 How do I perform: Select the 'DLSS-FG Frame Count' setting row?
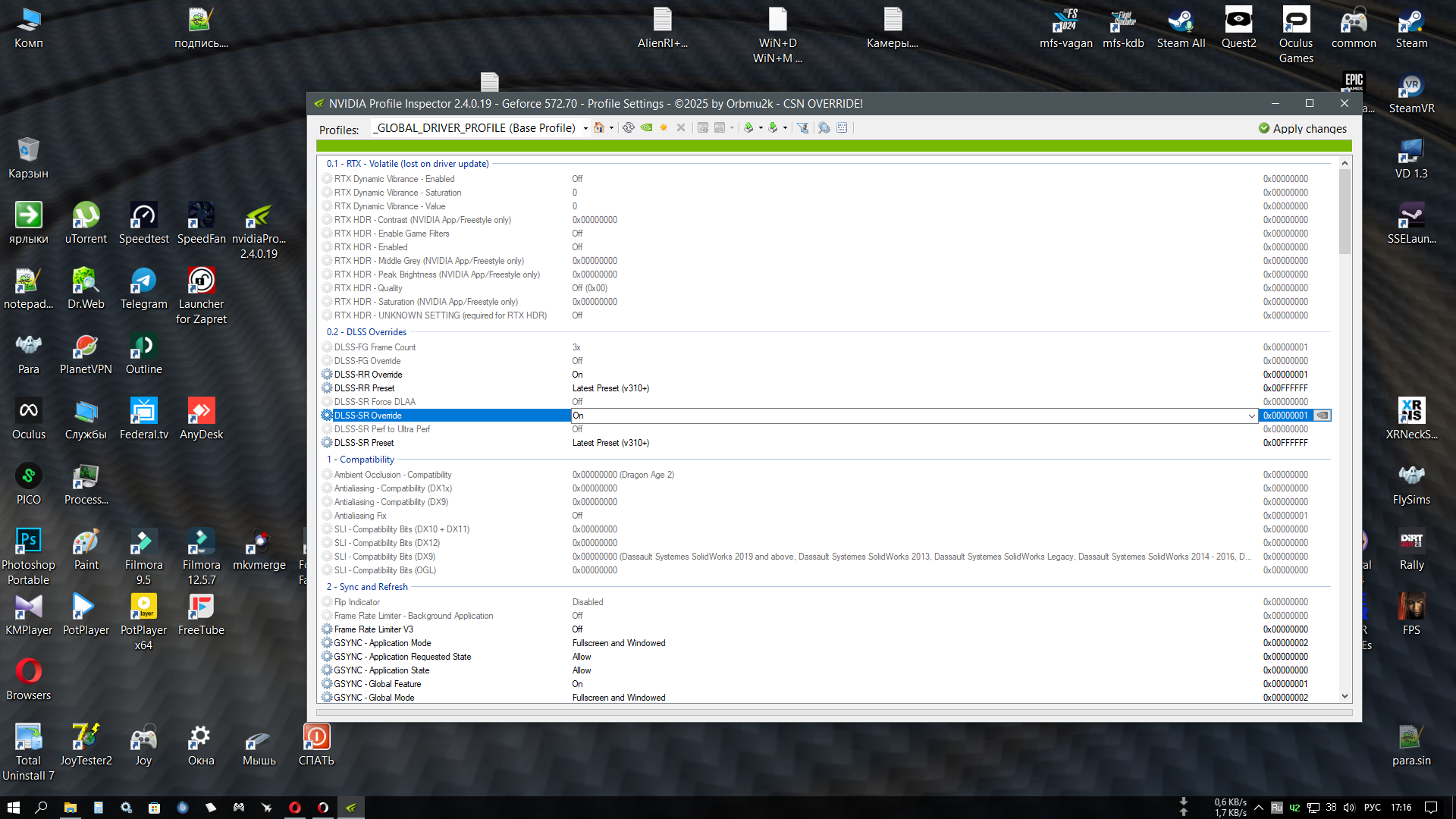click(x=825, y=347)
